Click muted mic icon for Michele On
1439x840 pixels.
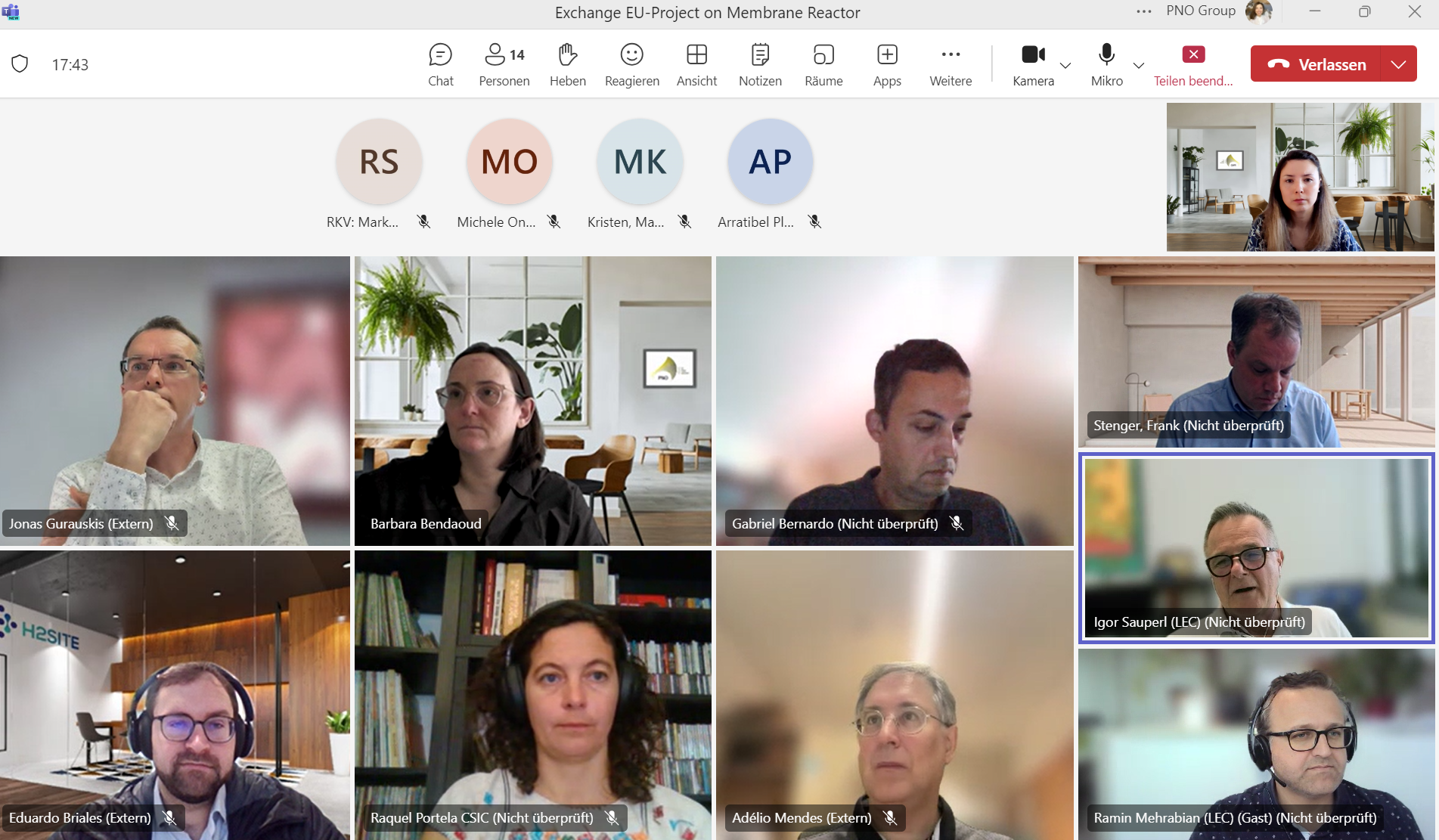pyautogui.click(x=554, y=222)
